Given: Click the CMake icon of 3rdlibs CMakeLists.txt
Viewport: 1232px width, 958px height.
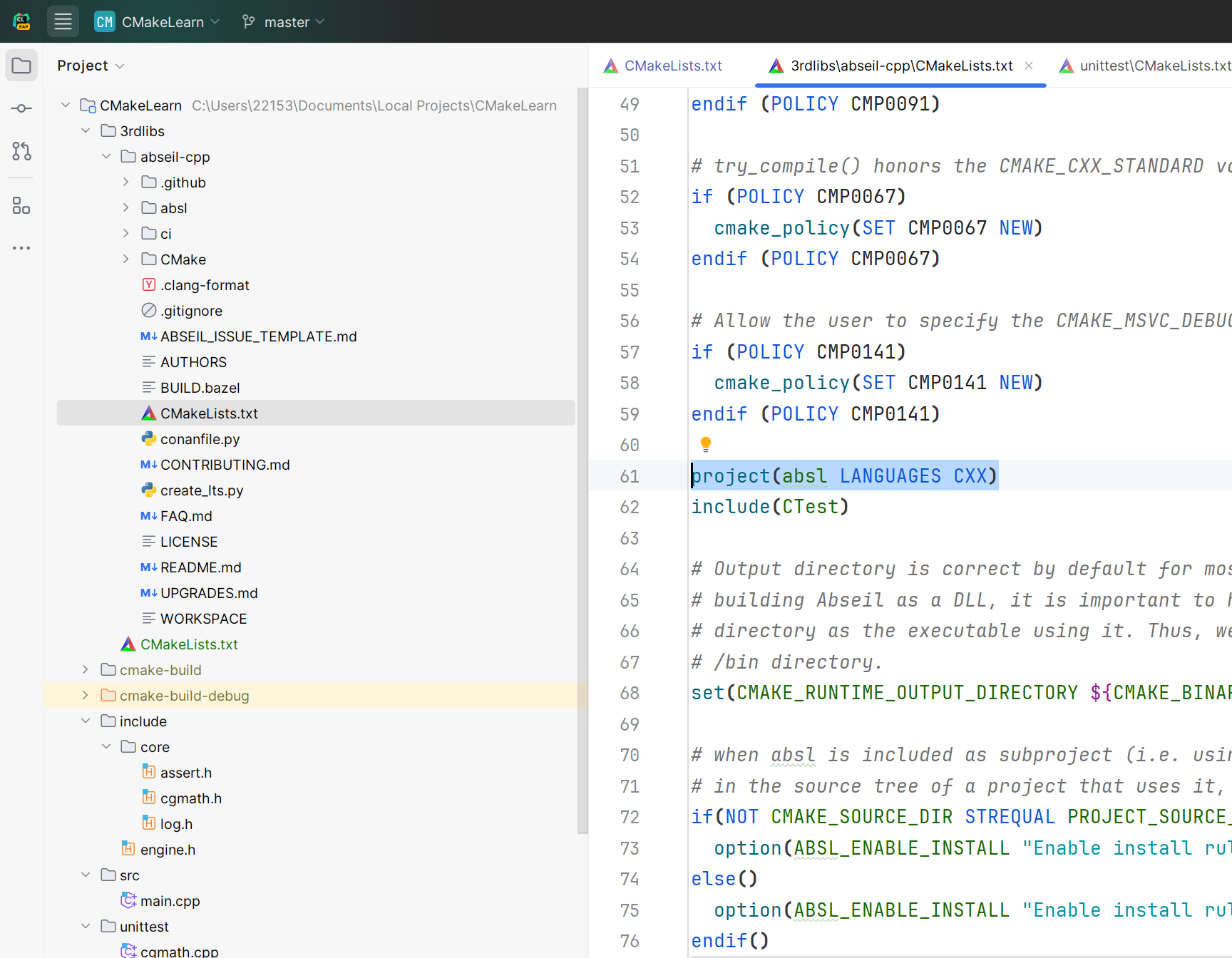Looking at the screenshot, I should (128, 644).
